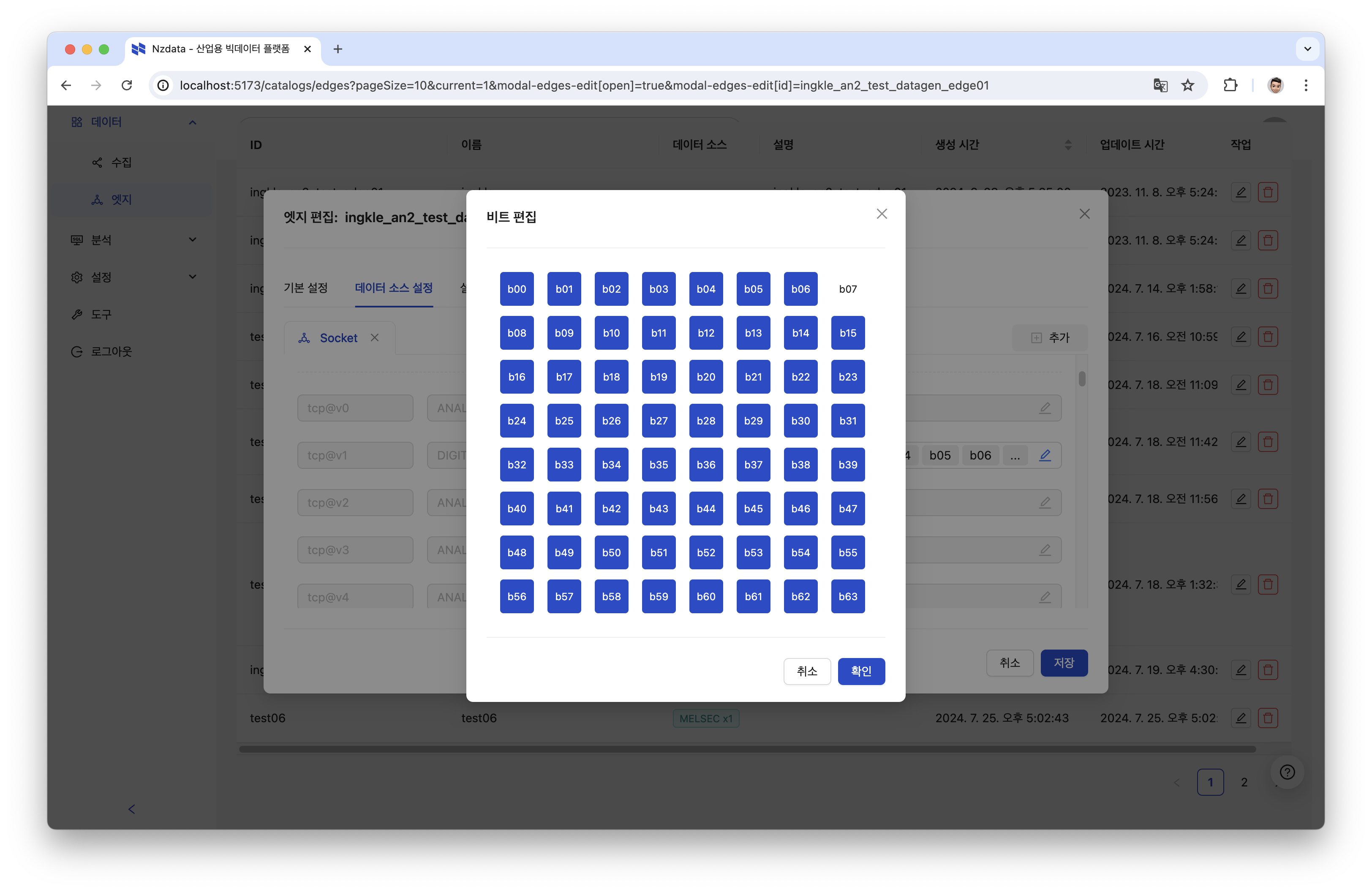This screenshot has height=892, width=1372.
Task: Toggle bit b27
Action: 658,421
